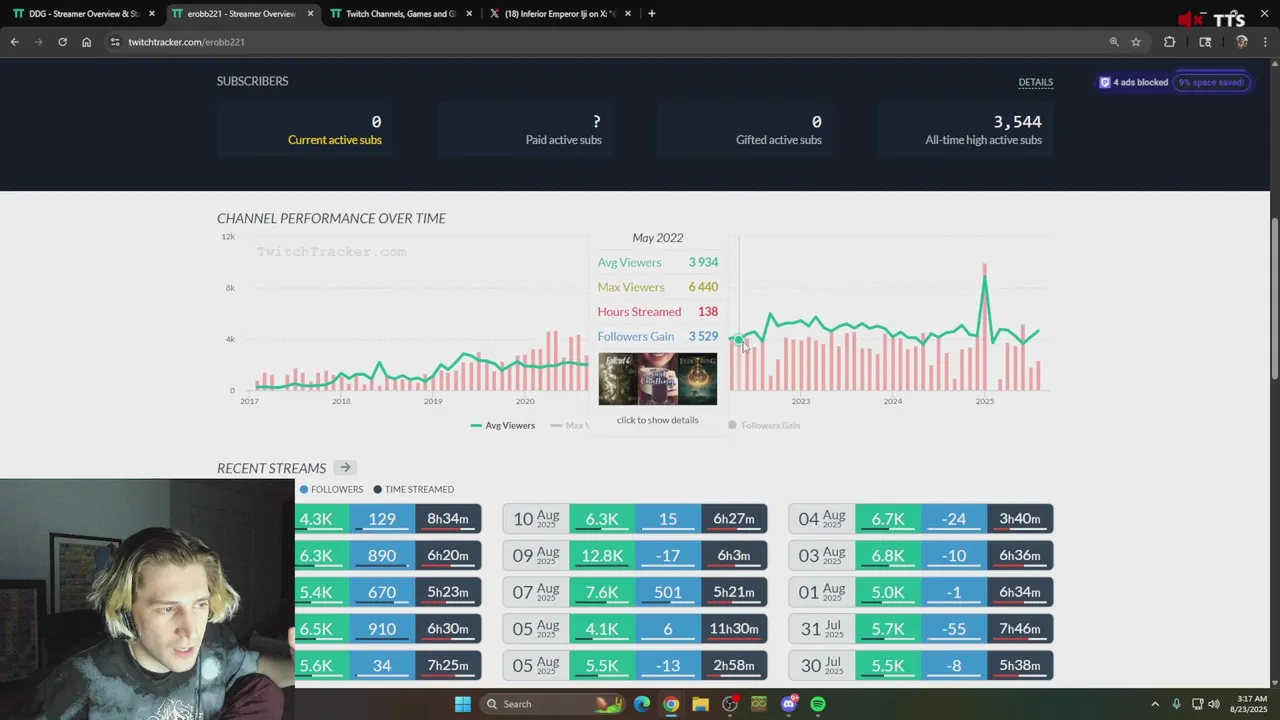Open the Chrome three-dot menu
The width and height of the screenshot is (1280, 720).
point(1265,42)
